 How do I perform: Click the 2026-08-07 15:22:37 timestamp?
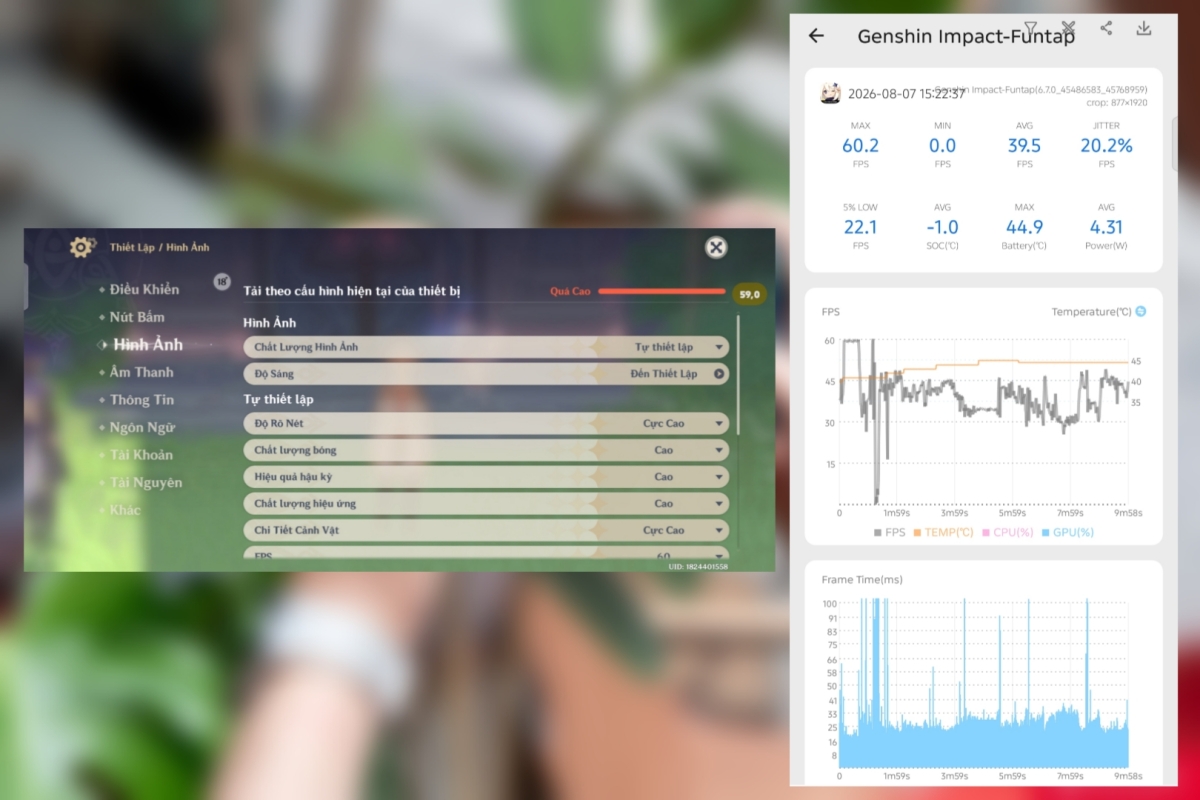(x=906, y=94)
